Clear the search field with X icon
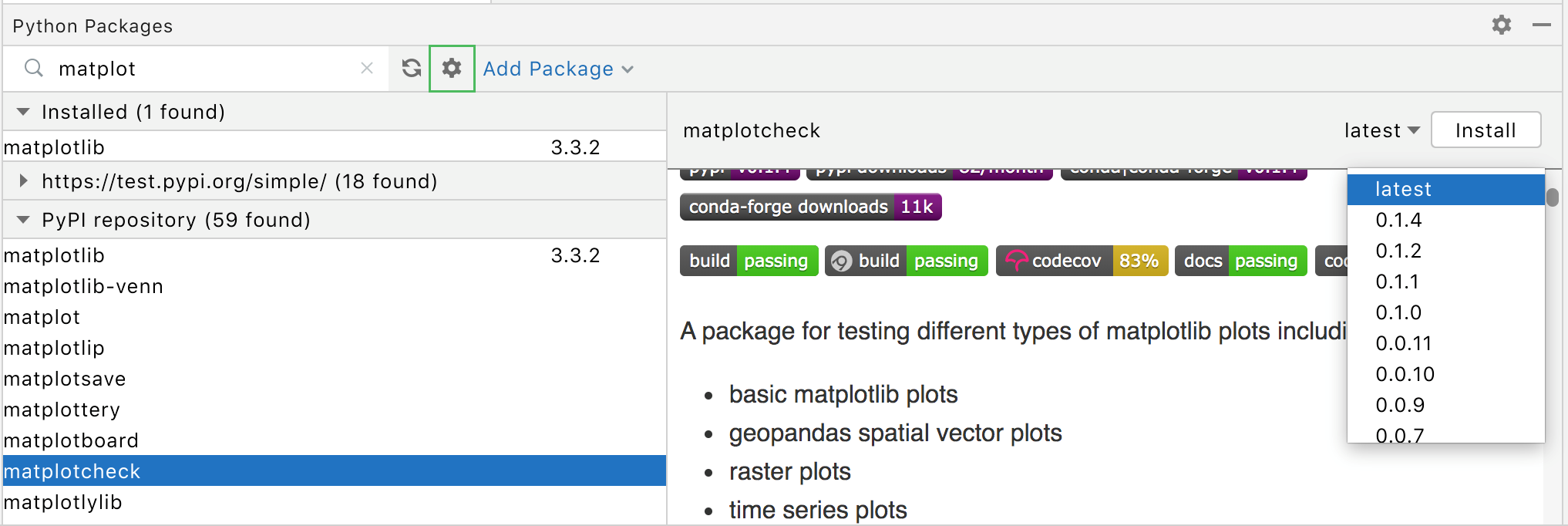 367,69
